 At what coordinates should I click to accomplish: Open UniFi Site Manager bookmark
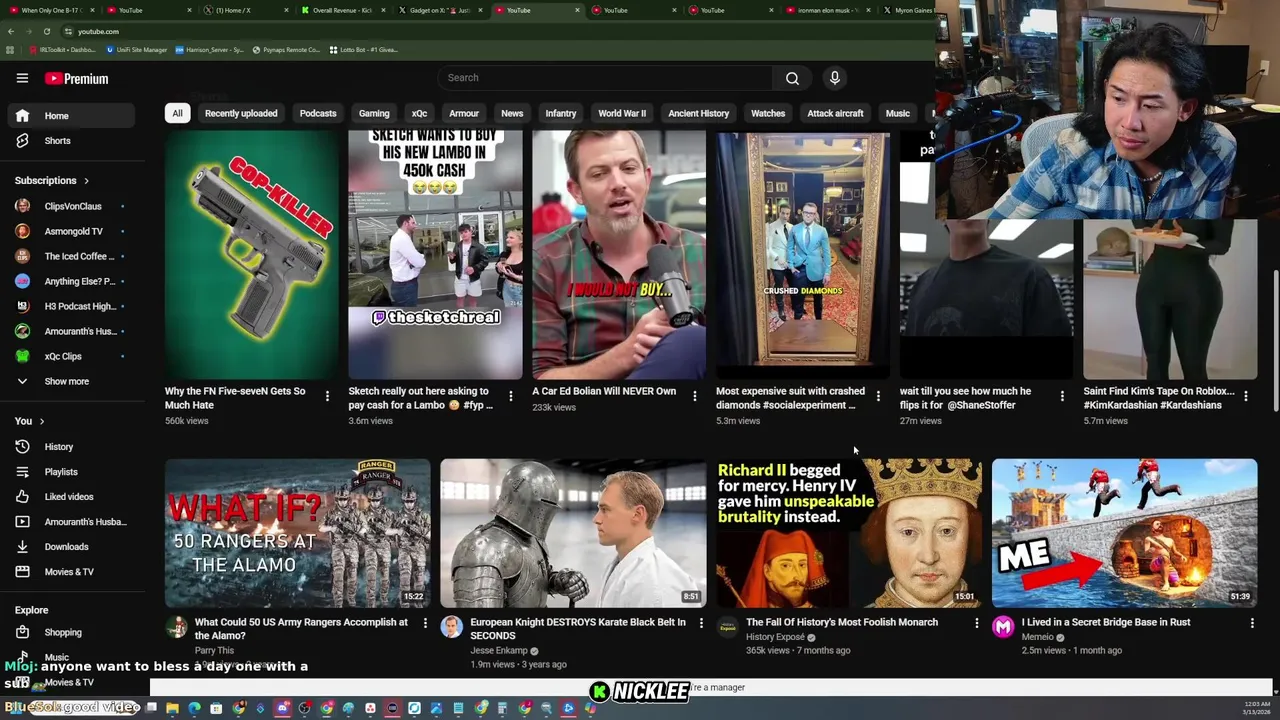coord(135,49)
